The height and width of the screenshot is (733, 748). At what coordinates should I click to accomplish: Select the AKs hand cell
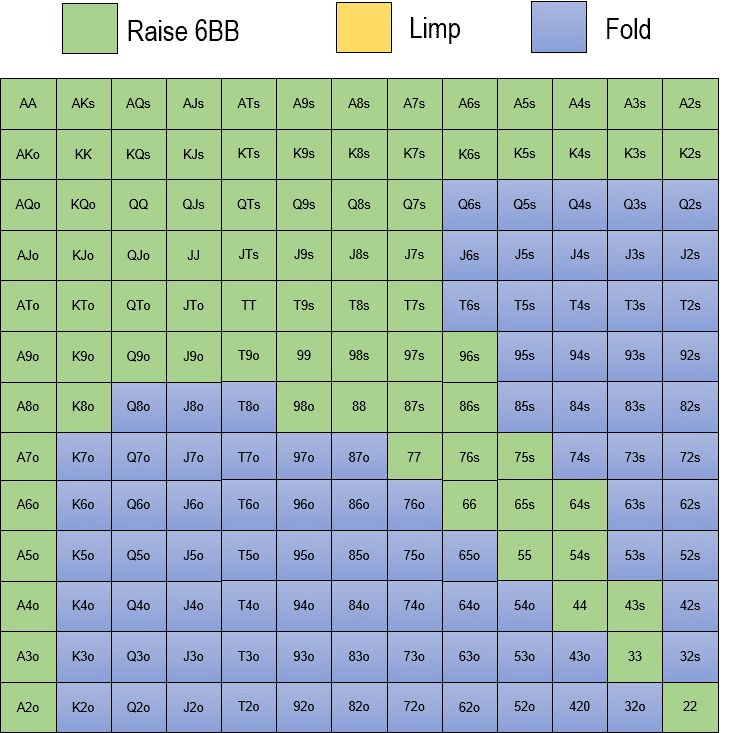tap(83, 104)
